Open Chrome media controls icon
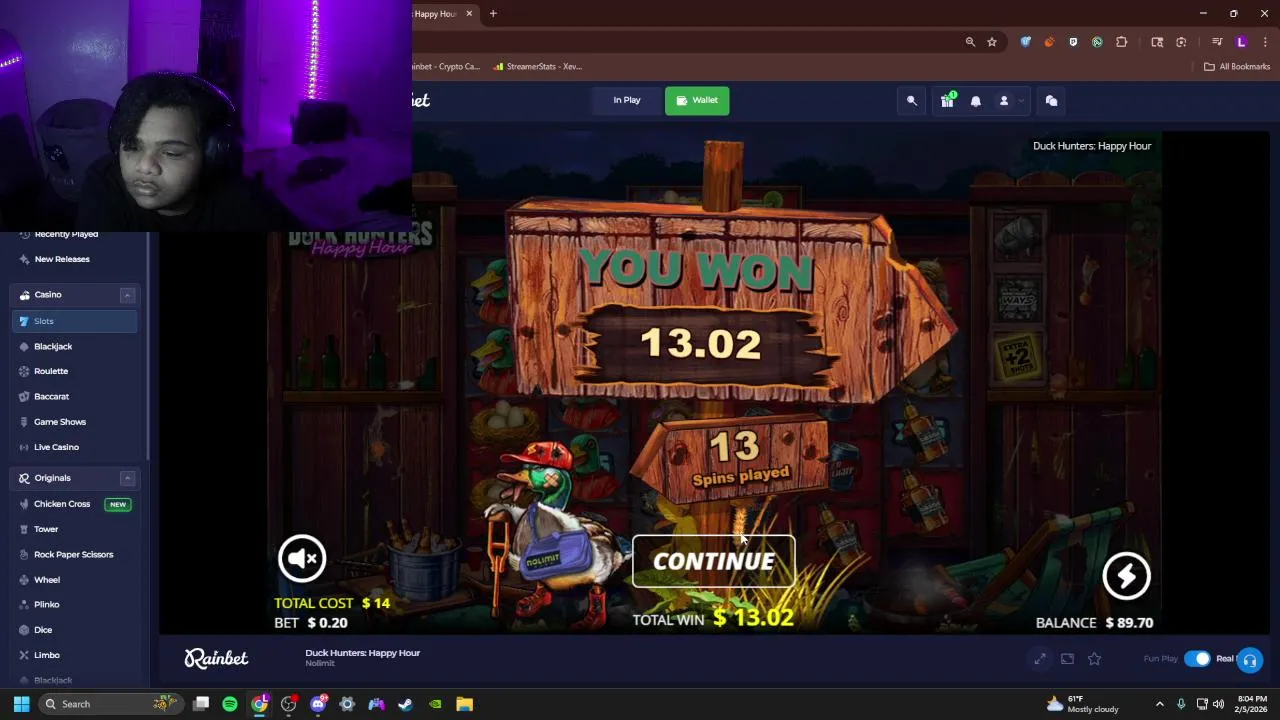Screen dimensions: 1280x720 [x=1217, y=42]
